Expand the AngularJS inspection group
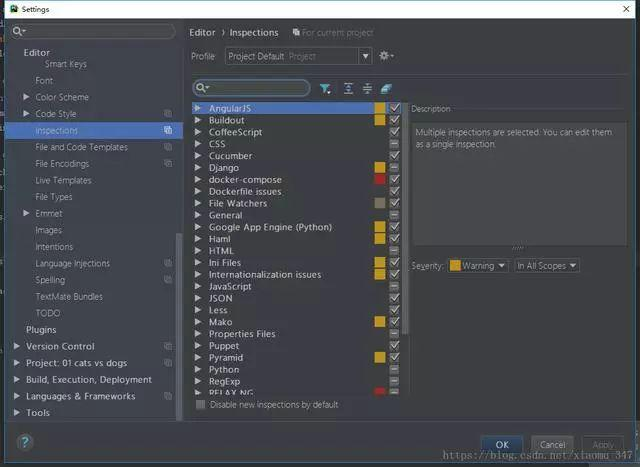Viewport: 640px width, 467px height. tap(198, 108)
